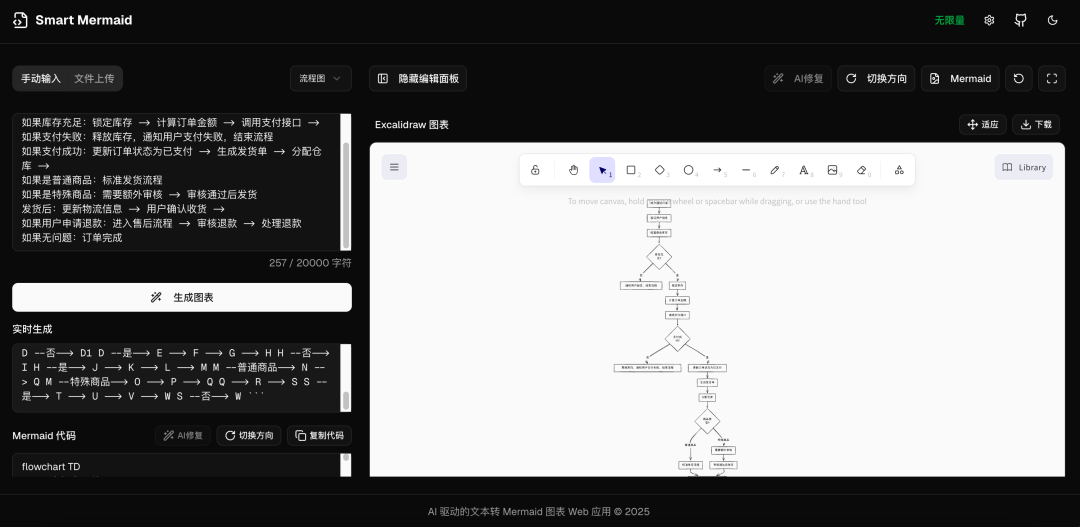Click 下载 download button

(1036, 125)
